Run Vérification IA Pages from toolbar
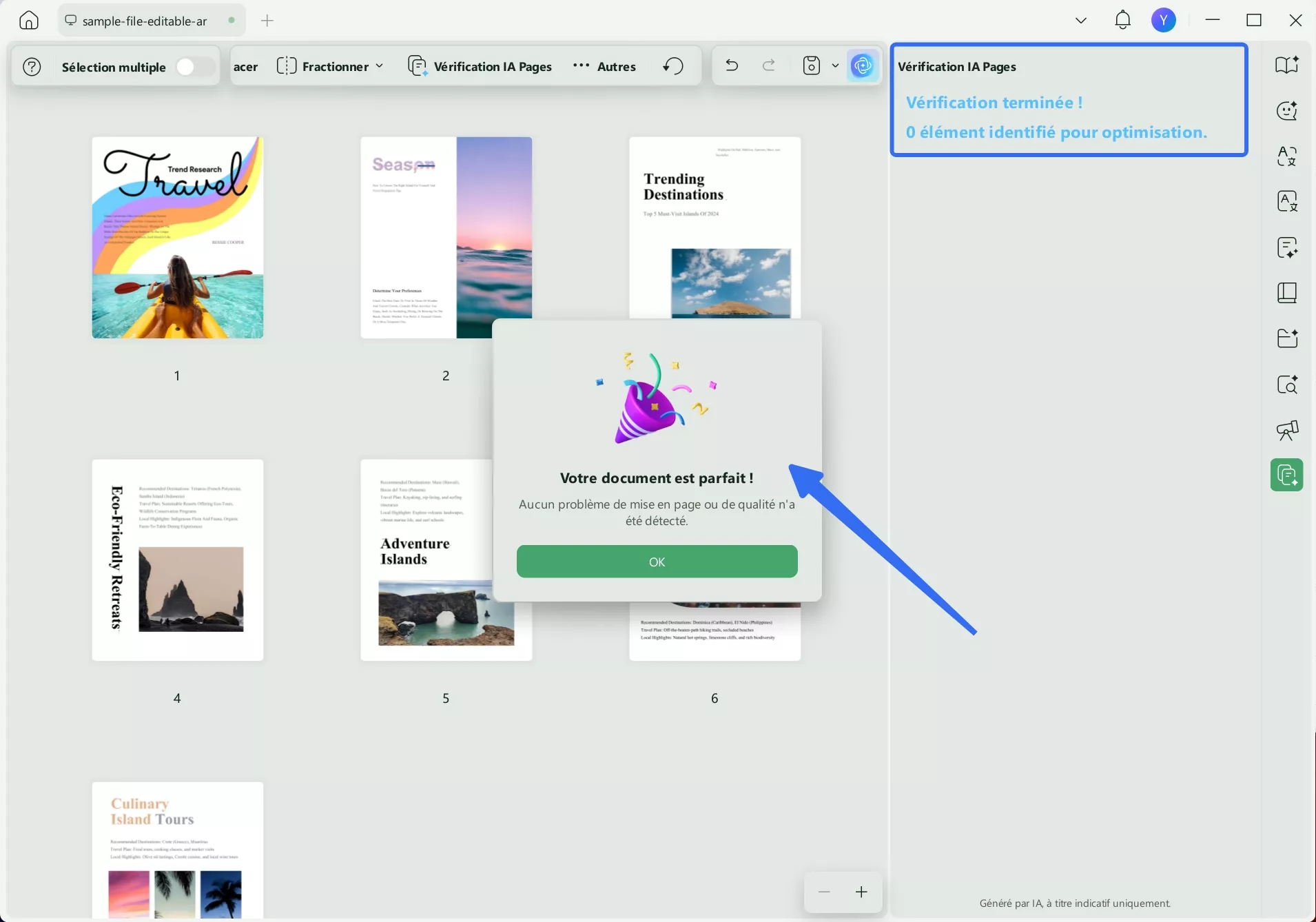This screenshot has width=1316, height=922. (480, 66)
